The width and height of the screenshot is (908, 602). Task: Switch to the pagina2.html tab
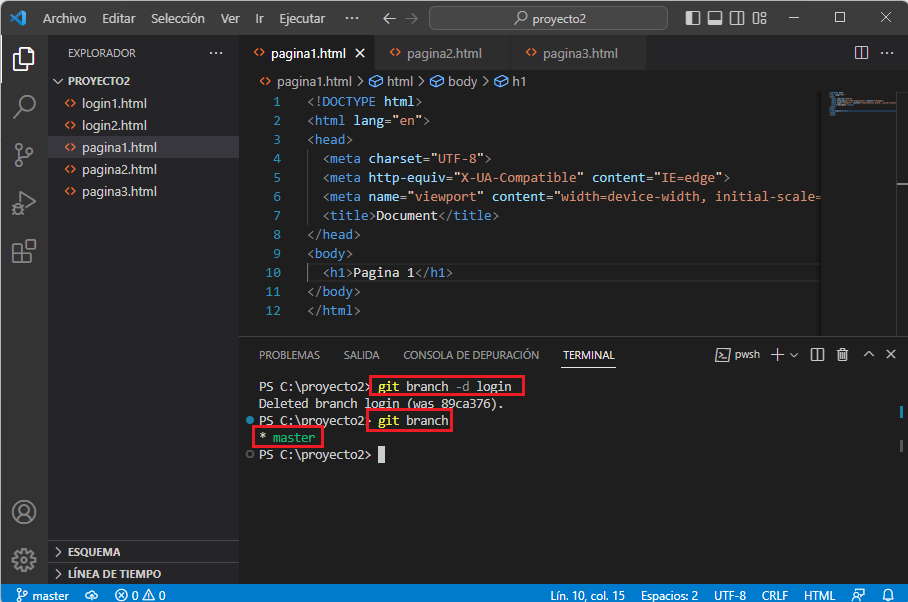(443, 53)
